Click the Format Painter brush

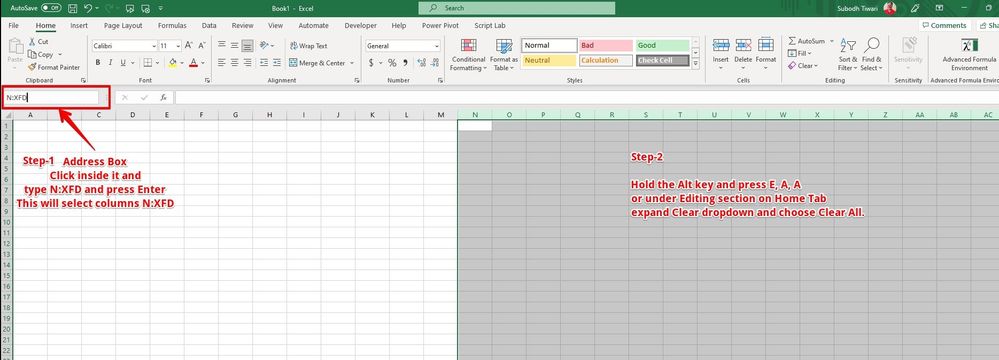(x=32, y=67)
